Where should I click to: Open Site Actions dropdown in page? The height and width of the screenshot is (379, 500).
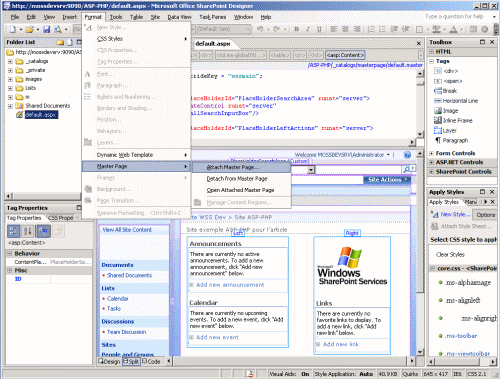point(387,180)
